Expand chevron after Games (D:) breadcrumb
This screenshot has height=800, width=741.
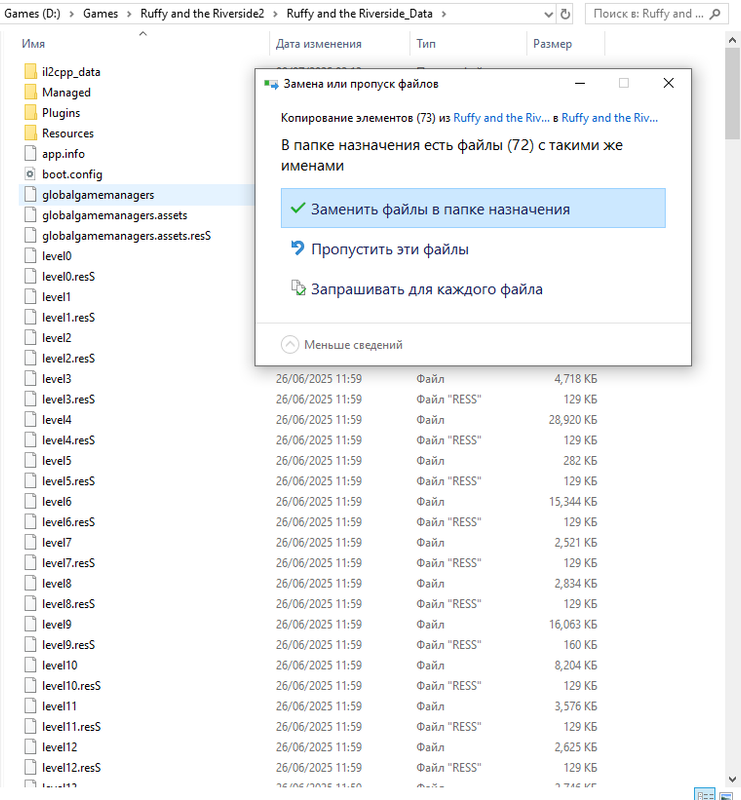[71, 14]
